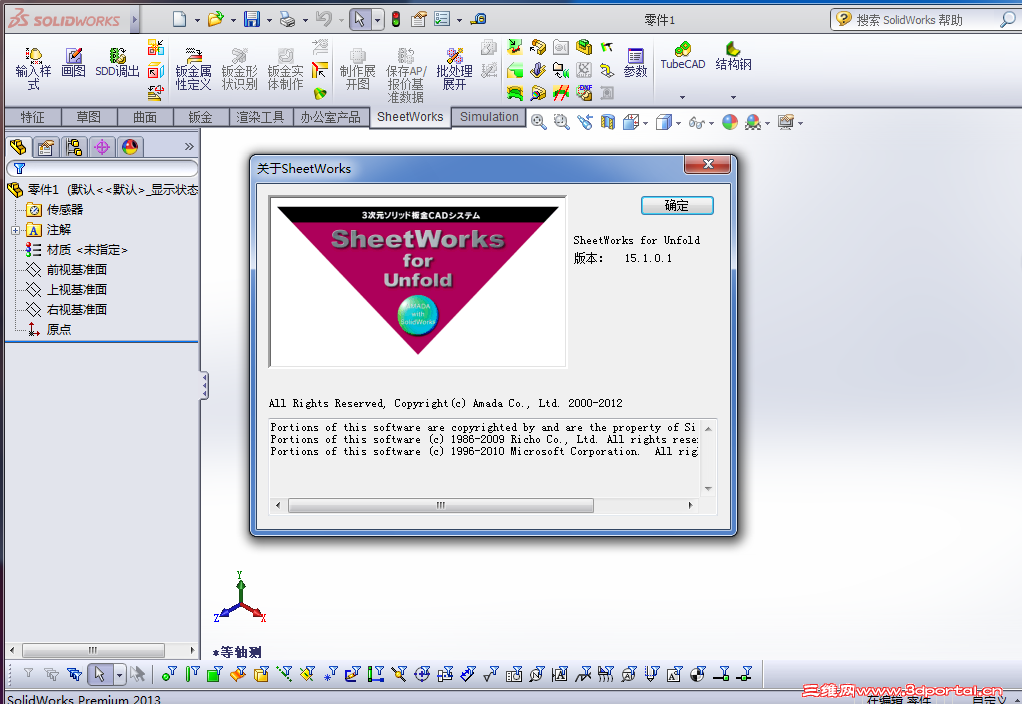Open the New document dropdown arrow
Image resolution: width=1022 pixels, height=704 pixels.
point(197,20)
